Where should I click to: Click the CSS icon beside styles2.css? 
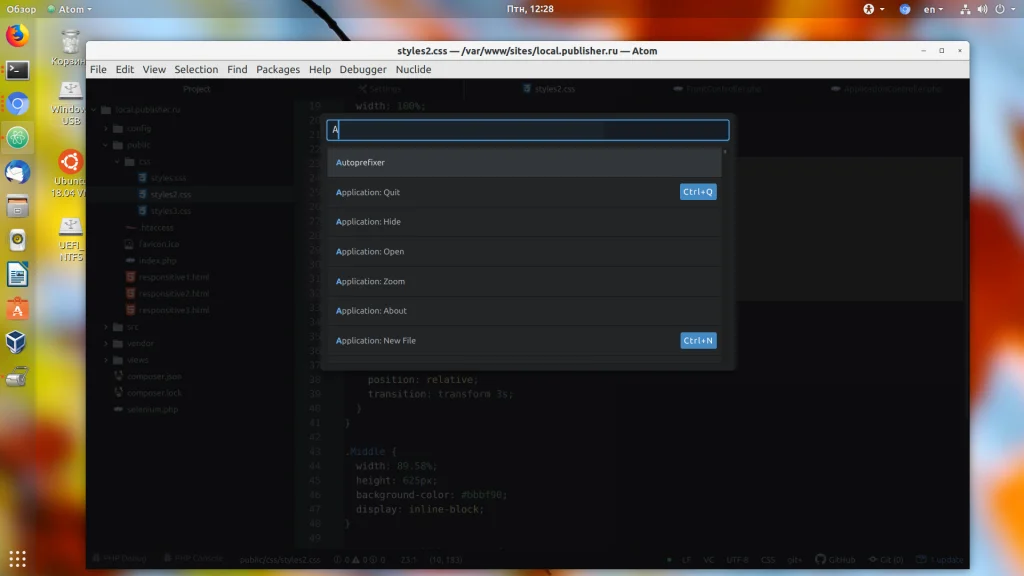coord(142,194)
